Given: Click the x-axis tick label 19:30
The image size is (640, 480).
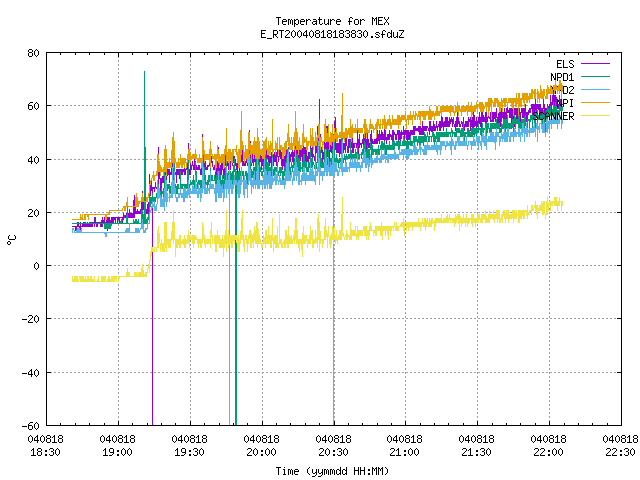Looking at the screenshot, I should coord(189,452).
